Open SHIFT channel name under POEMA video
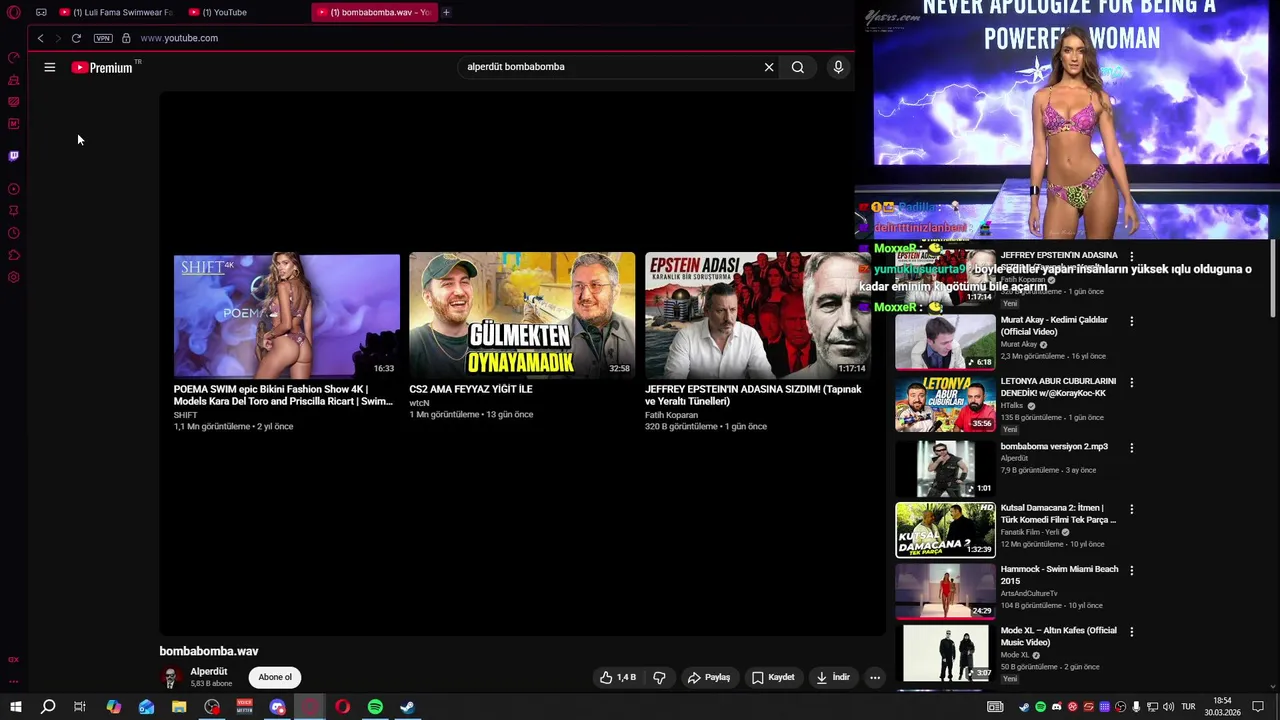The width and height of the screenshot is (1280, 720). (x=185, y=415)
